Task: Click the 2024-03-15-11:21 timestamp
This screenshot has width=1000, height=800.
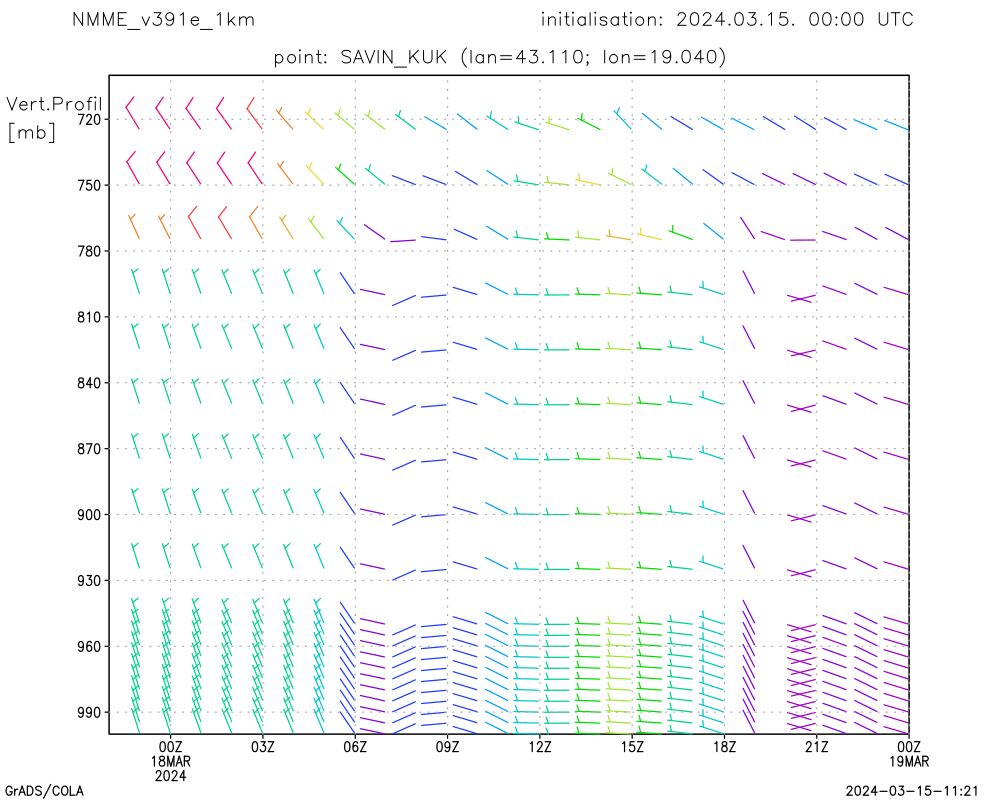Action: [x=912, y=791]
